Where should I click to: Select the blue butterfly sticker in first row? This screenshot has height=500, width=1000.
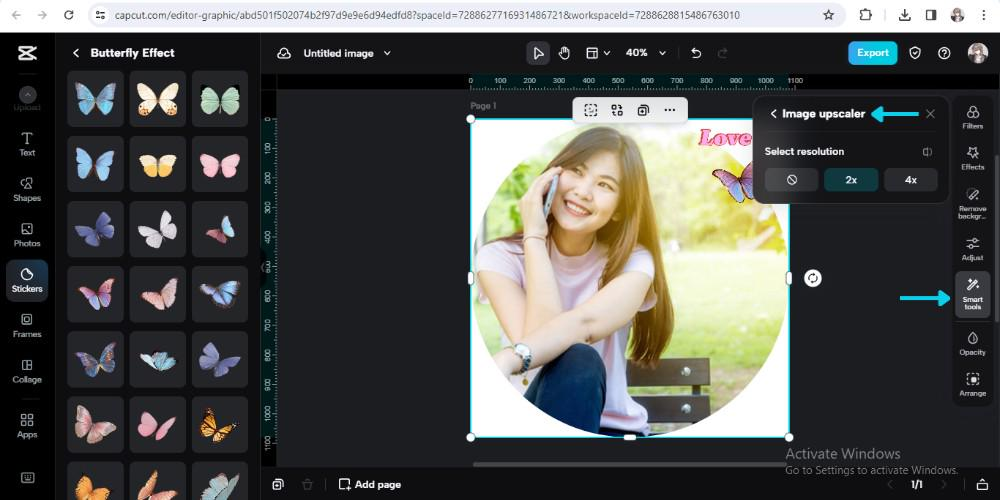click(96, 98)
